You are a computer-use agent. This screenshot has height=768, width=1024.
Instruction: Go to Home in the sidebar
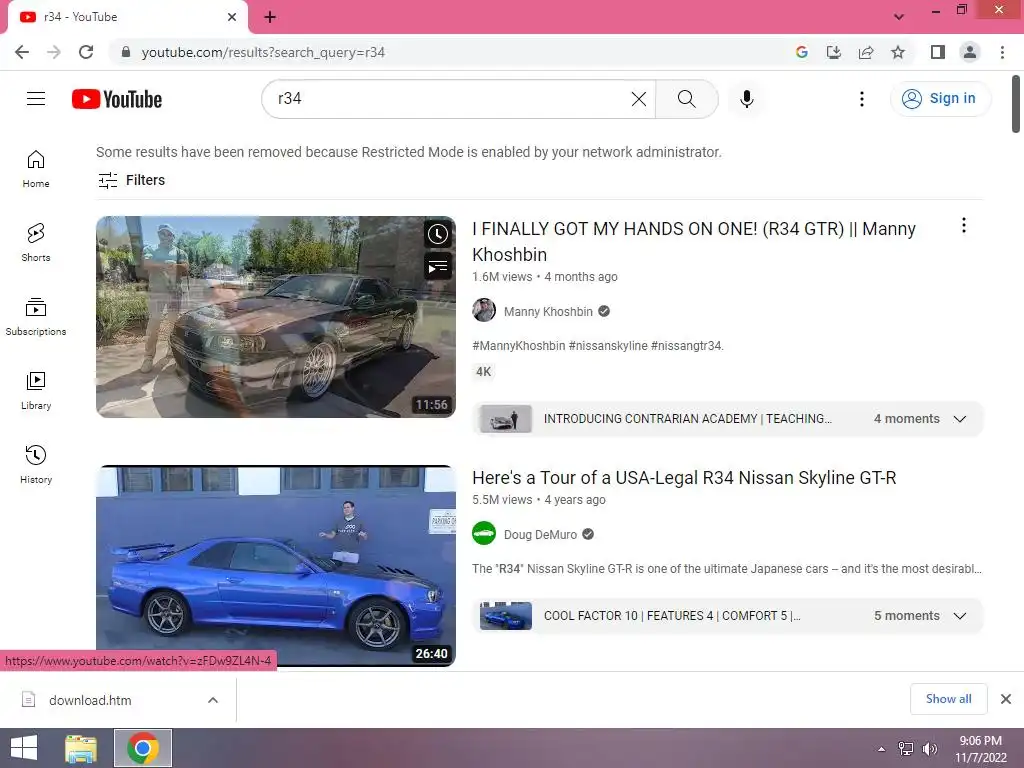point(36,168)
